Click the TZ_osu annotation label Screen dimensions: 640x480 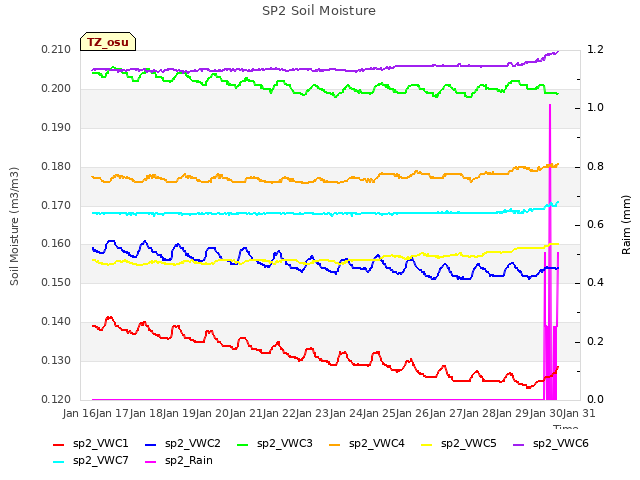point(108,42)
